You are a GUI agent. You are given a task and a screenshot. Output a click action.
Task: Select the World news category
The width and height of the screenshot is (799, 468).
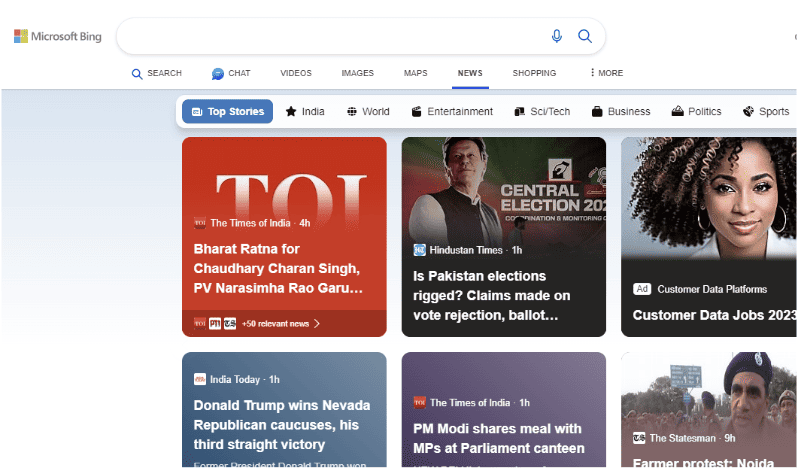tap(368, 111)
